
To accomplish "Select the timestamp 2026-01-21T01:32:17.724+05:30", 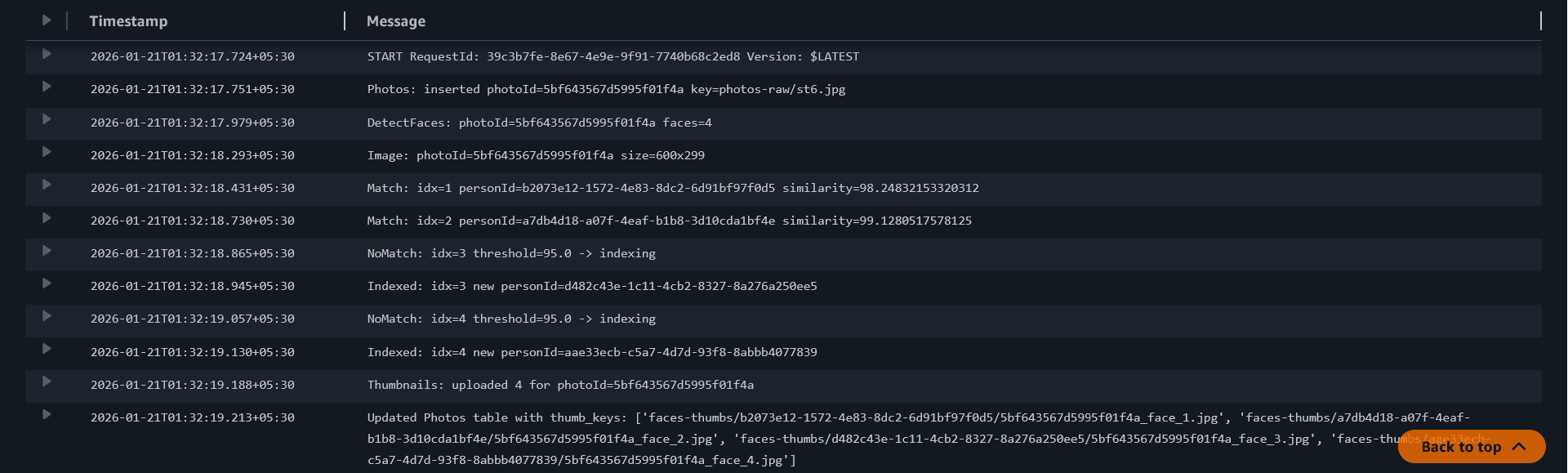I will [192, 56].
